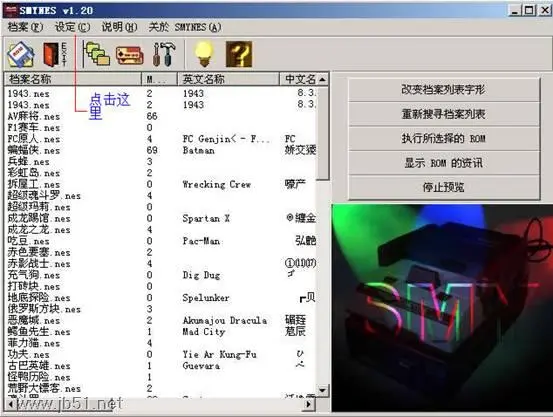Click the game controller settings icon
Screen dimensions: 553x417
coord(130,55)
